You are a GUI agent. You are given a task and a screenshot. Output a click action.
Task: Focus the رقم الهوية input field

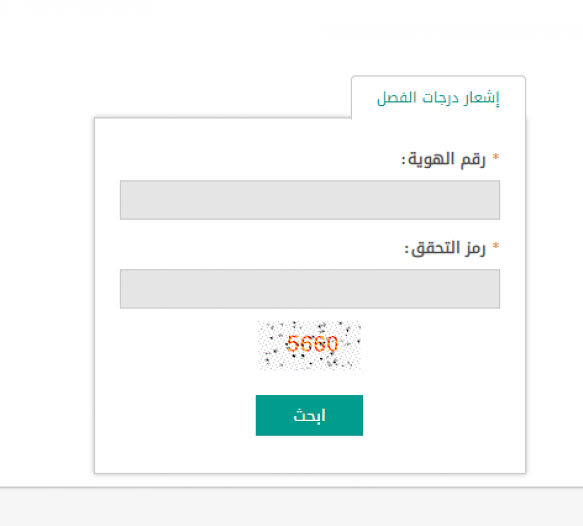[x=310, y=200]
